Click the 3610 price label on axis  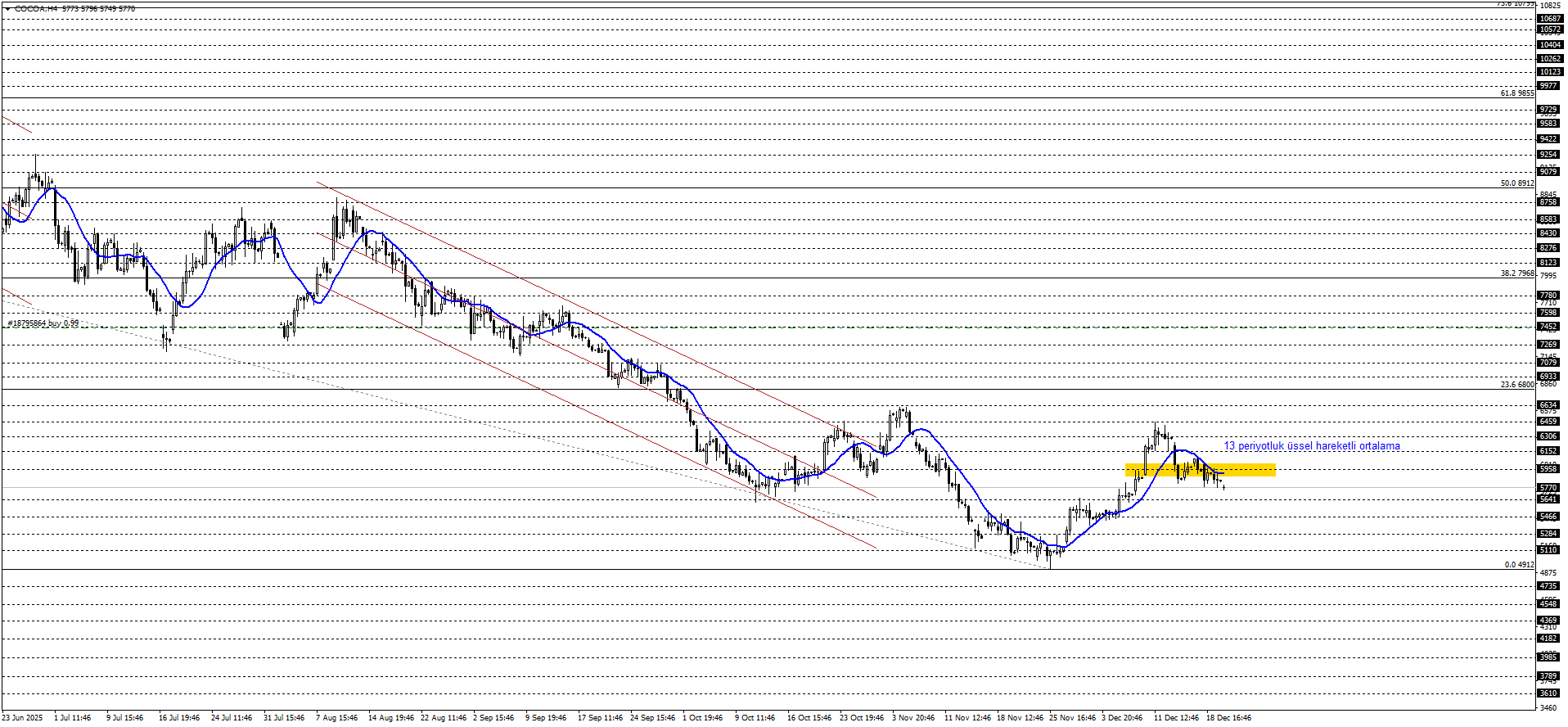1548,693
